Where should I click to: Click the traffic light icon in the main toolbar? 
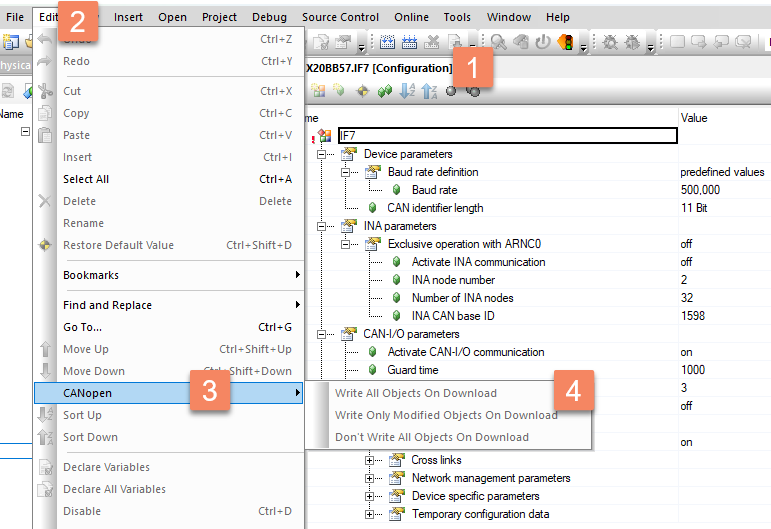click(x=565, y=42)
